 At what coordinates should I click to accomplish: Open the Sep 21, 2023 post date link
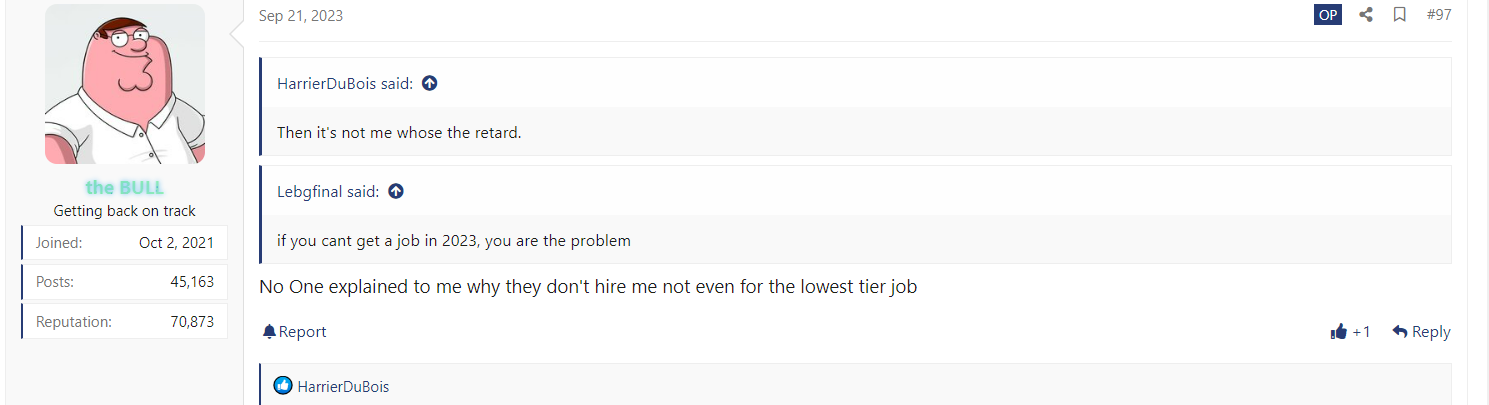coord(301,15)
